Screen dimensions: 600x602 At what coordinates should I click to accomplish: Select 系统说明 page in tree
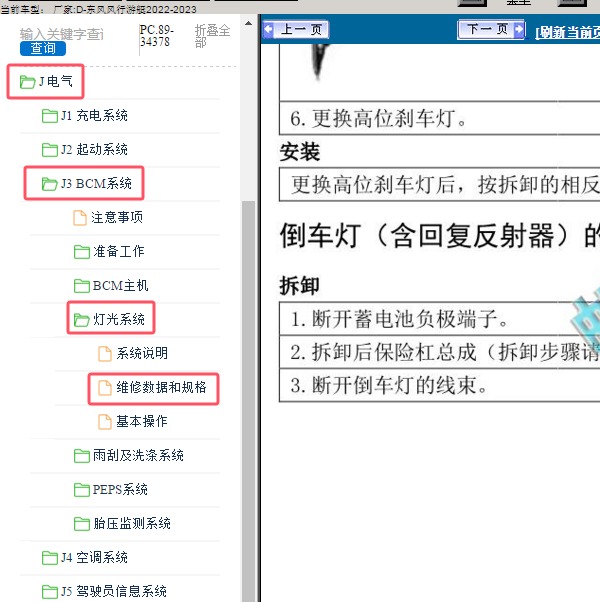click(142, 353)
